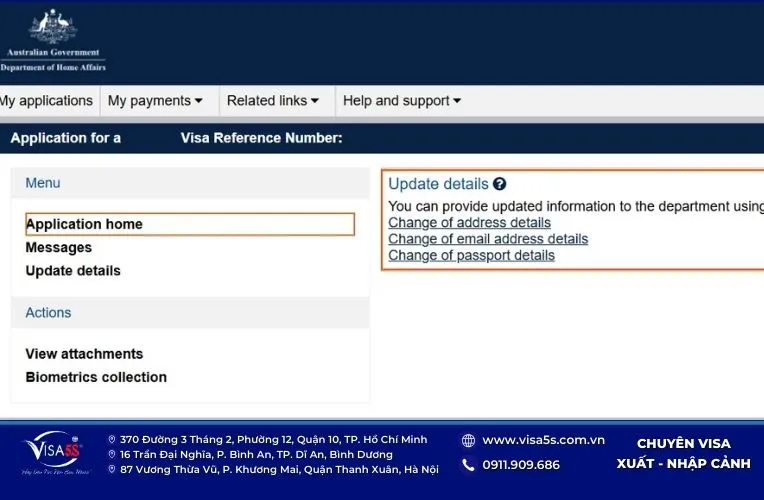The image size is (764, 500).
Task: Click the 'Application for a' header text
Action: pyautogui.click(x=66, y=138)
